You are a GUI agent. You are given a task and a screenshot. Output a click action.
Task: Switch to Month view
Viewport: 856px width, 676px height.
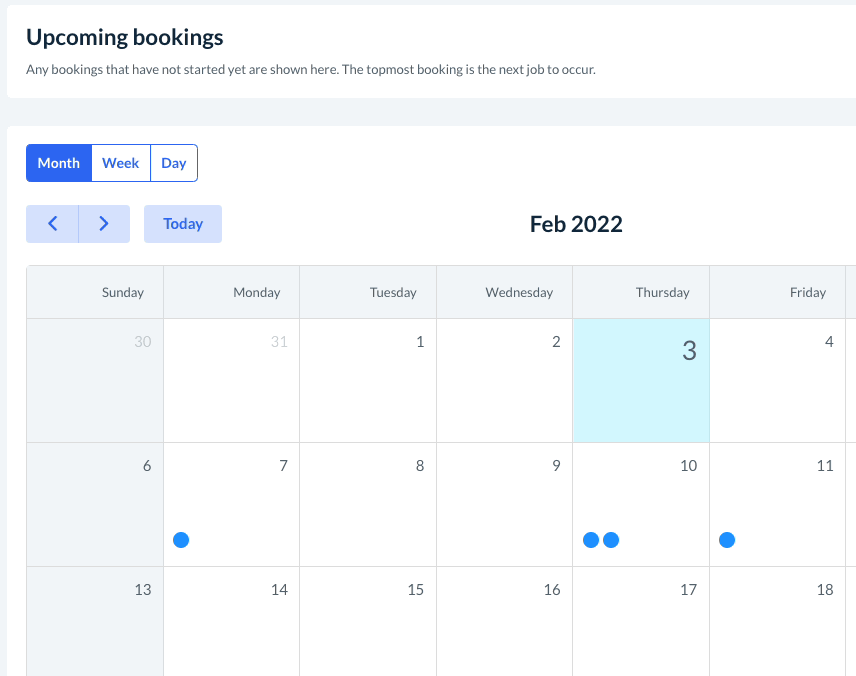59,163
